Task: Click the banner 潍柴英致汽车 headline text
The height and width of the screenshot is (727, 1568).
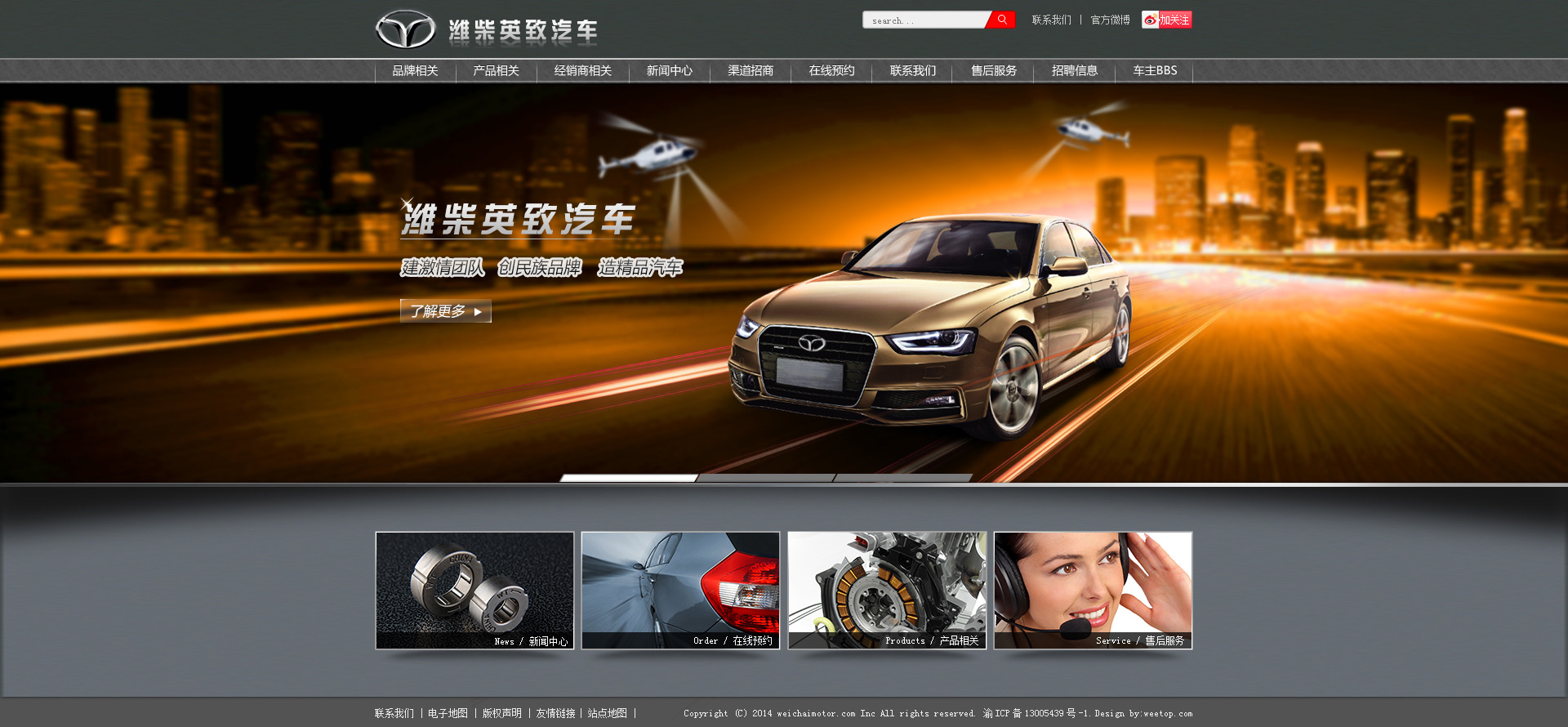Action: point(518,219)
